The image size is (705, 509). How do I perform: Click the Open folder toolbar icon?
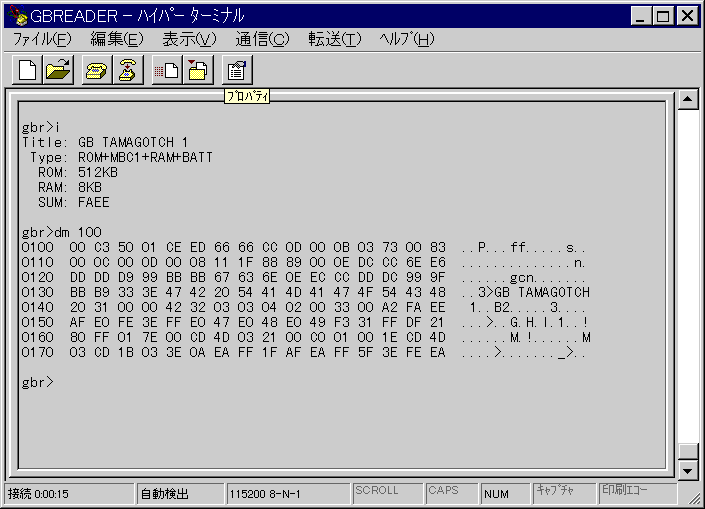click(59, 70)
